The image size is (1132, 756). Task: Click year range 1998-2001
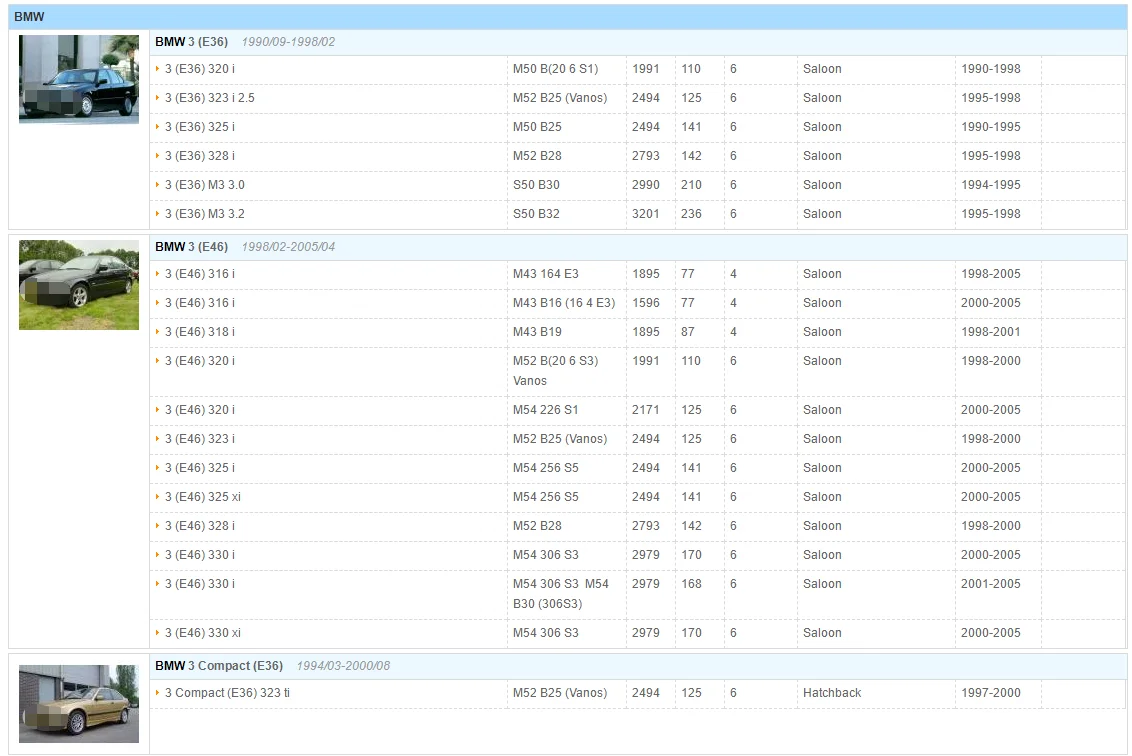click(990, 332)
